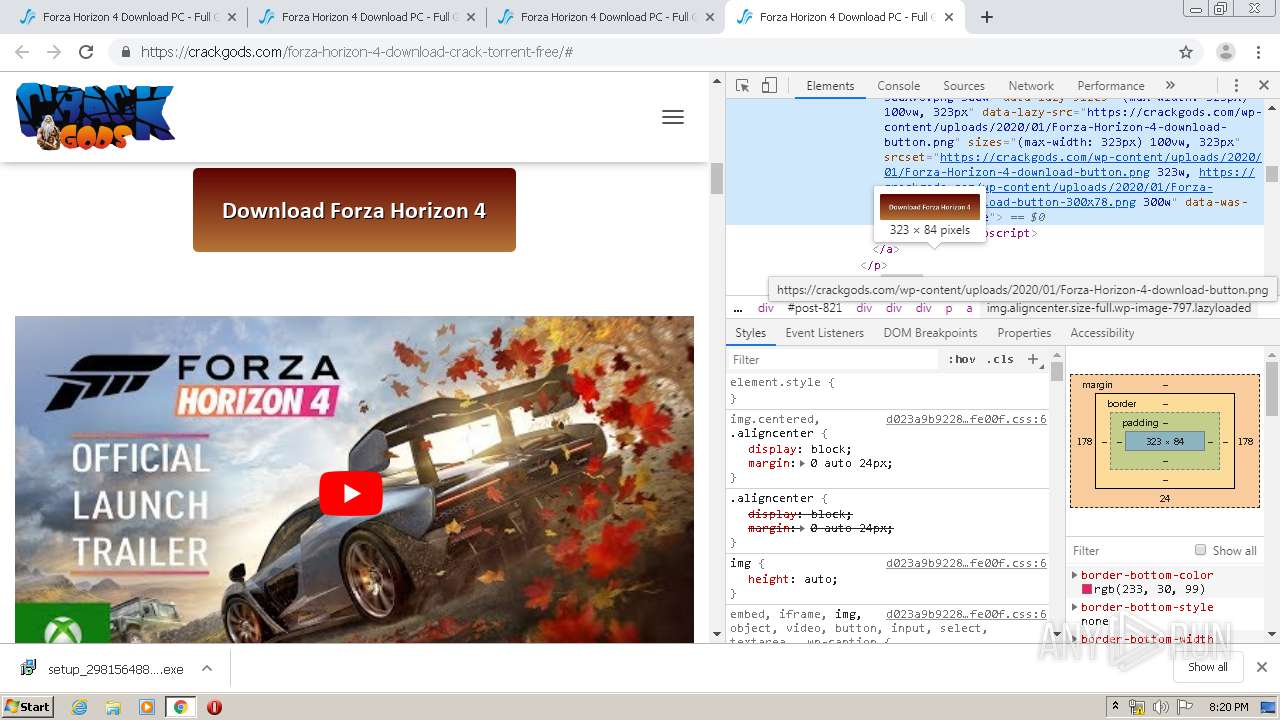The height and width of the screenshot is (720, 1280).
Task: Open Windows Explorer from the taskbar
Action: click(113, 706)
